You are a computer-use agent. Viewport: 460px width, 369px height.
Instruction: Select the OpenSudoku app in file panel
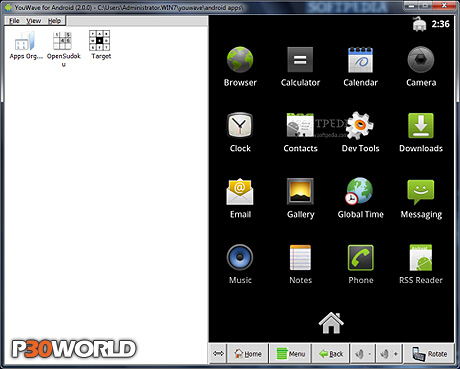point(63,48)
